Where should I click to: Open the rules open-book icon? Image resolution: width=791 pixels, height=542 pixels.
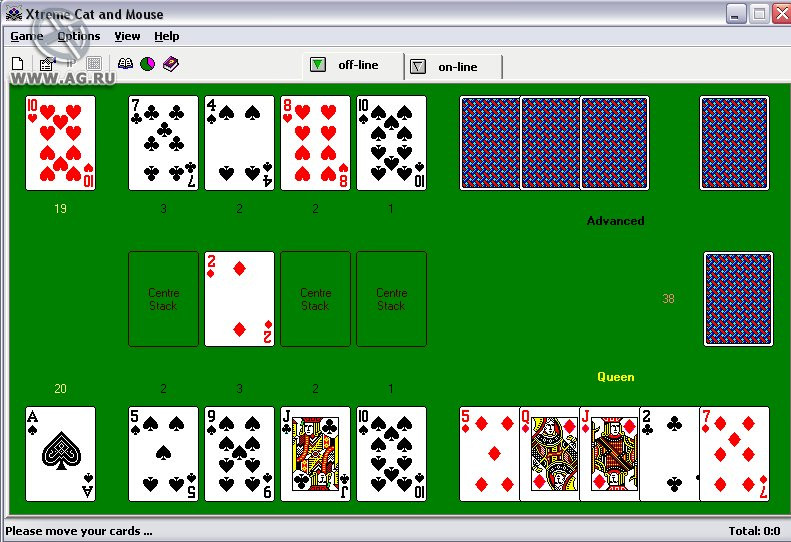125,64
